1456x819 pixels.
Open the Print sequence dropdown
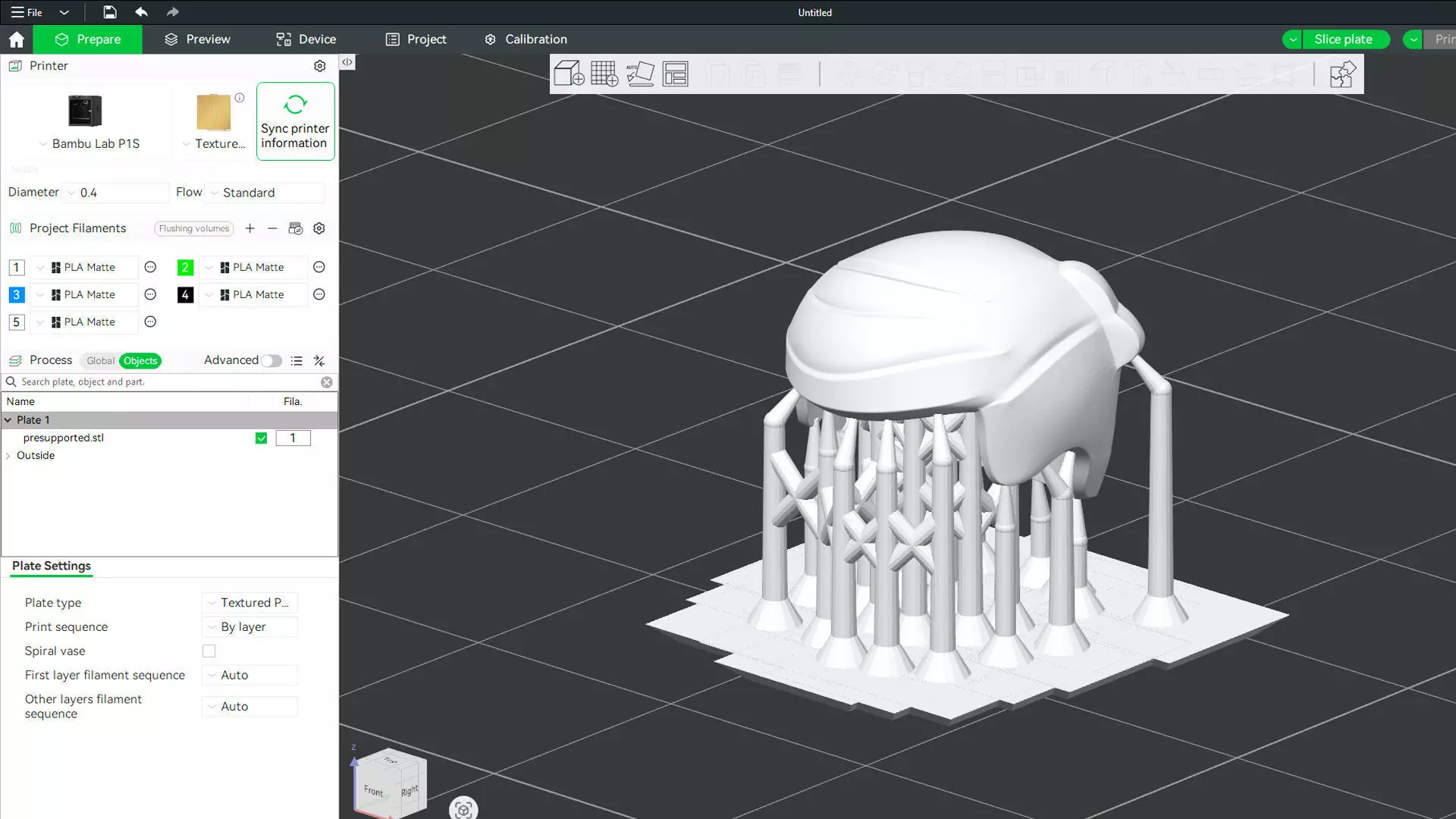coord(250,627)
